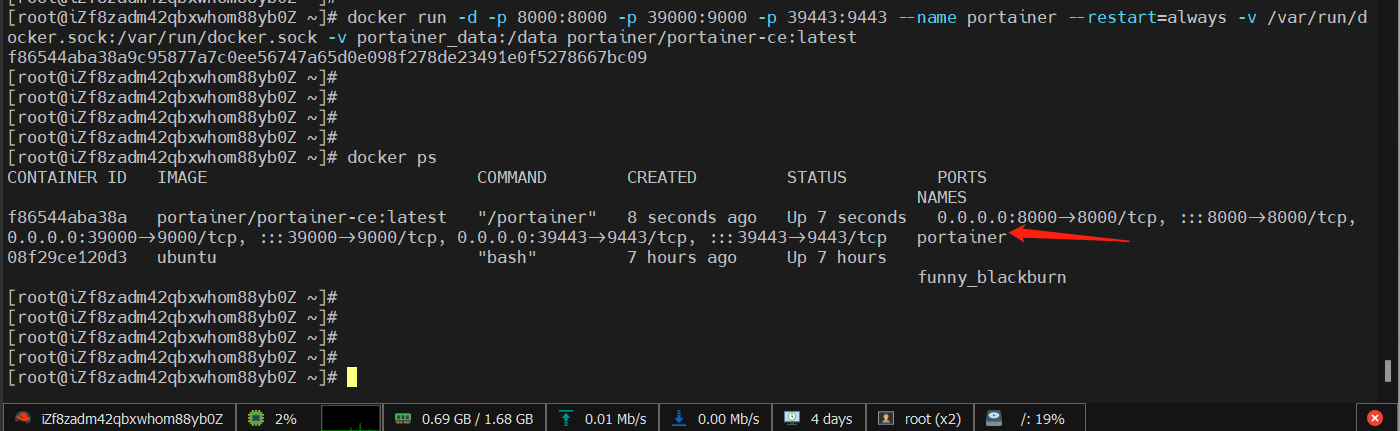Click the logged-in users icon
1400x431 pixels.
click(x=887, y=418)
